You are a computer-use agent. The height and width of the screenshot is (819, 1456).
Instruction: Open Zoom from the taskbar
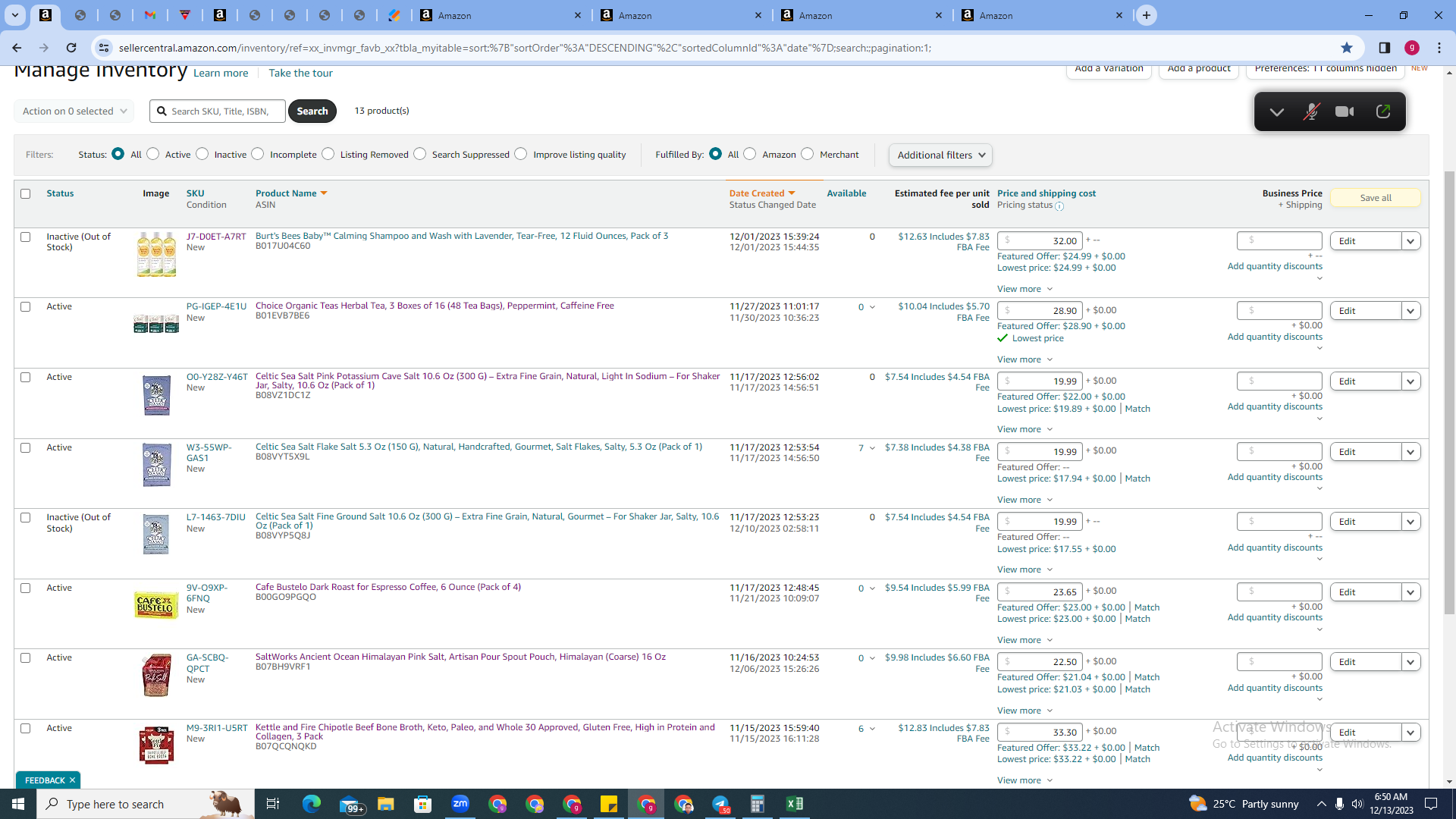pos(460,804)
